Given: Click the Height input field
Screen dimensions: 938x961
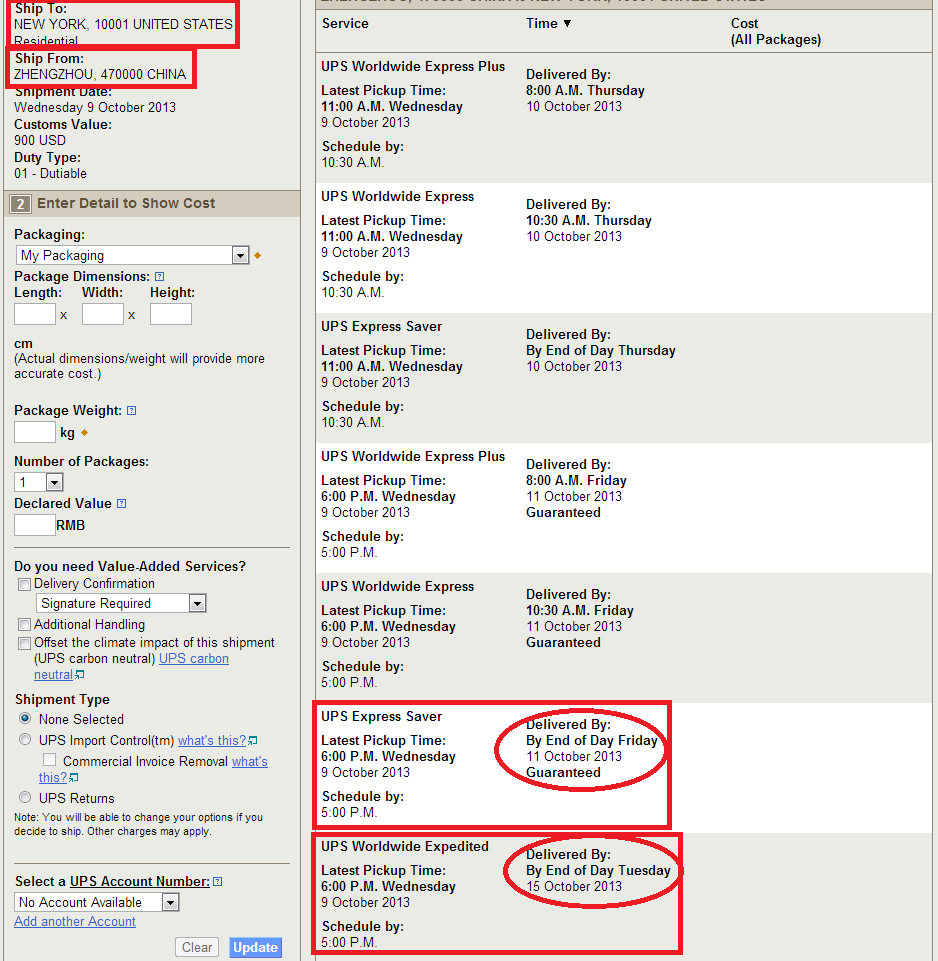Looking at the screenshot, I should click(x=171, y=314).
